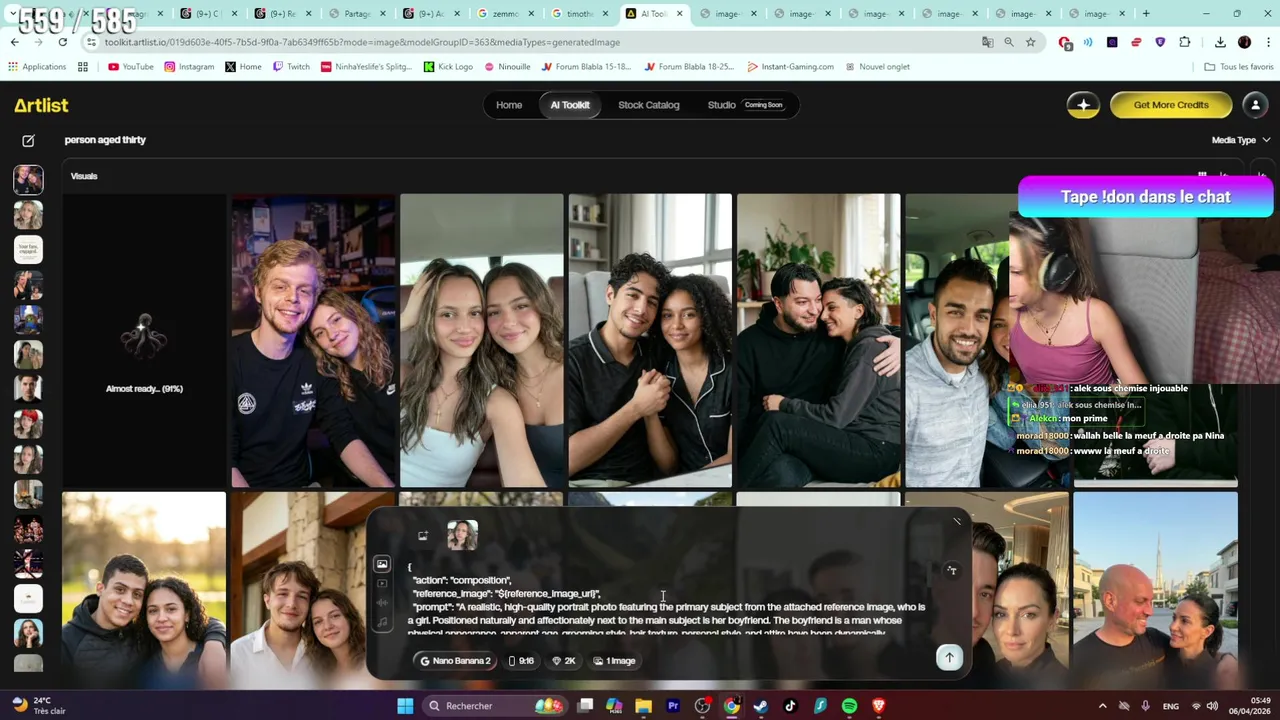Viewport: 1280px width, 720px height.
Task: Open the Instagram bookmark
Action: pos(189,67)
